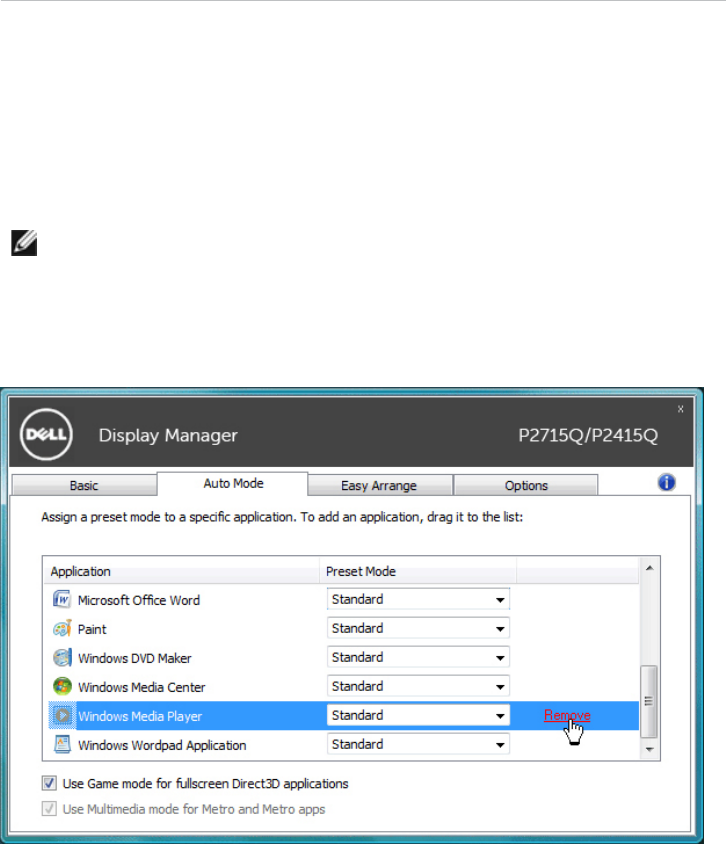Select the Windows Wordpad Application row

pos(341,744)
